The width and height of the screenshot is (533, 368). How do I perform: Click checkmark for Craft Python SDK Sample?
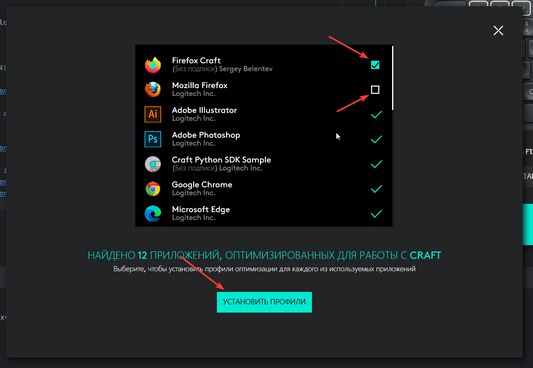click(376, 164)
